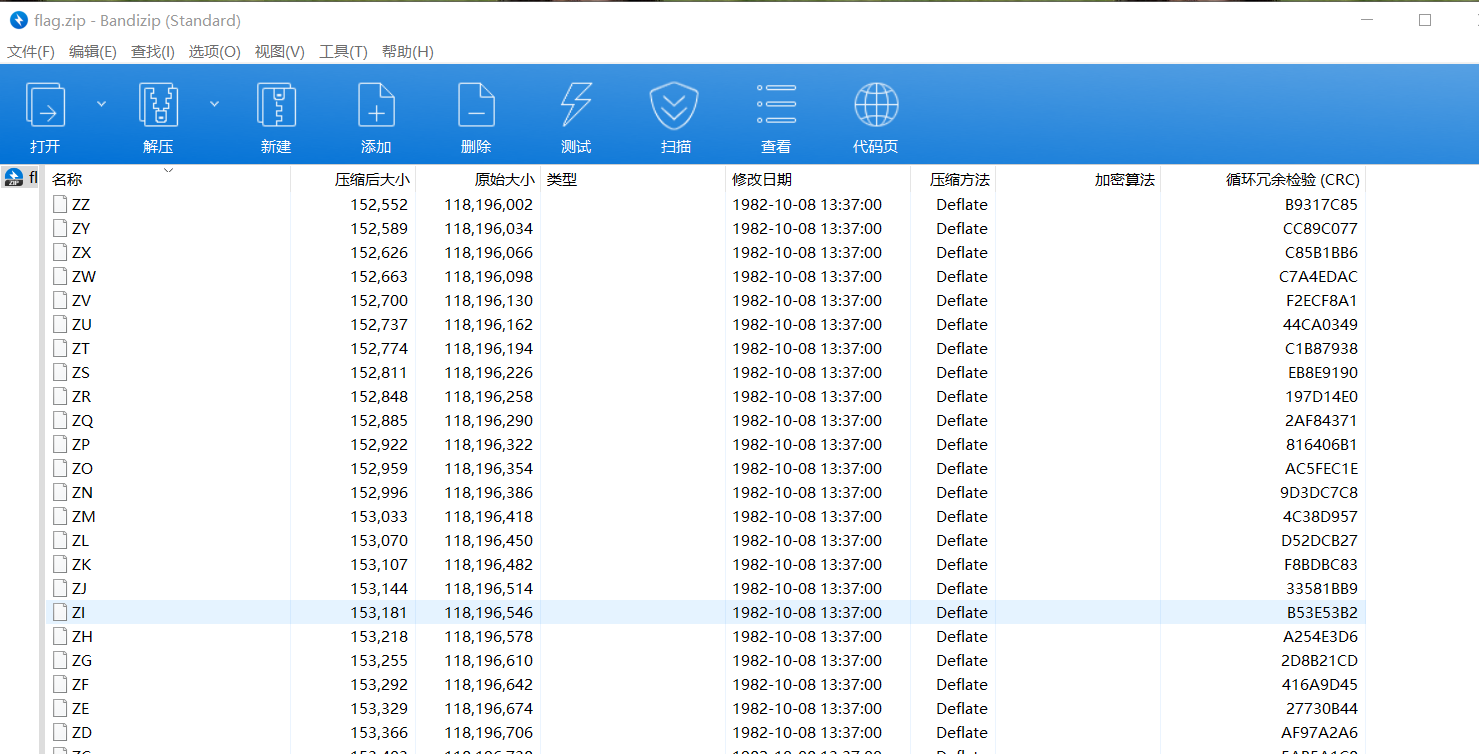
Task: Select the file name ZD
Action: pyautogui.click(x=82, y=733)
